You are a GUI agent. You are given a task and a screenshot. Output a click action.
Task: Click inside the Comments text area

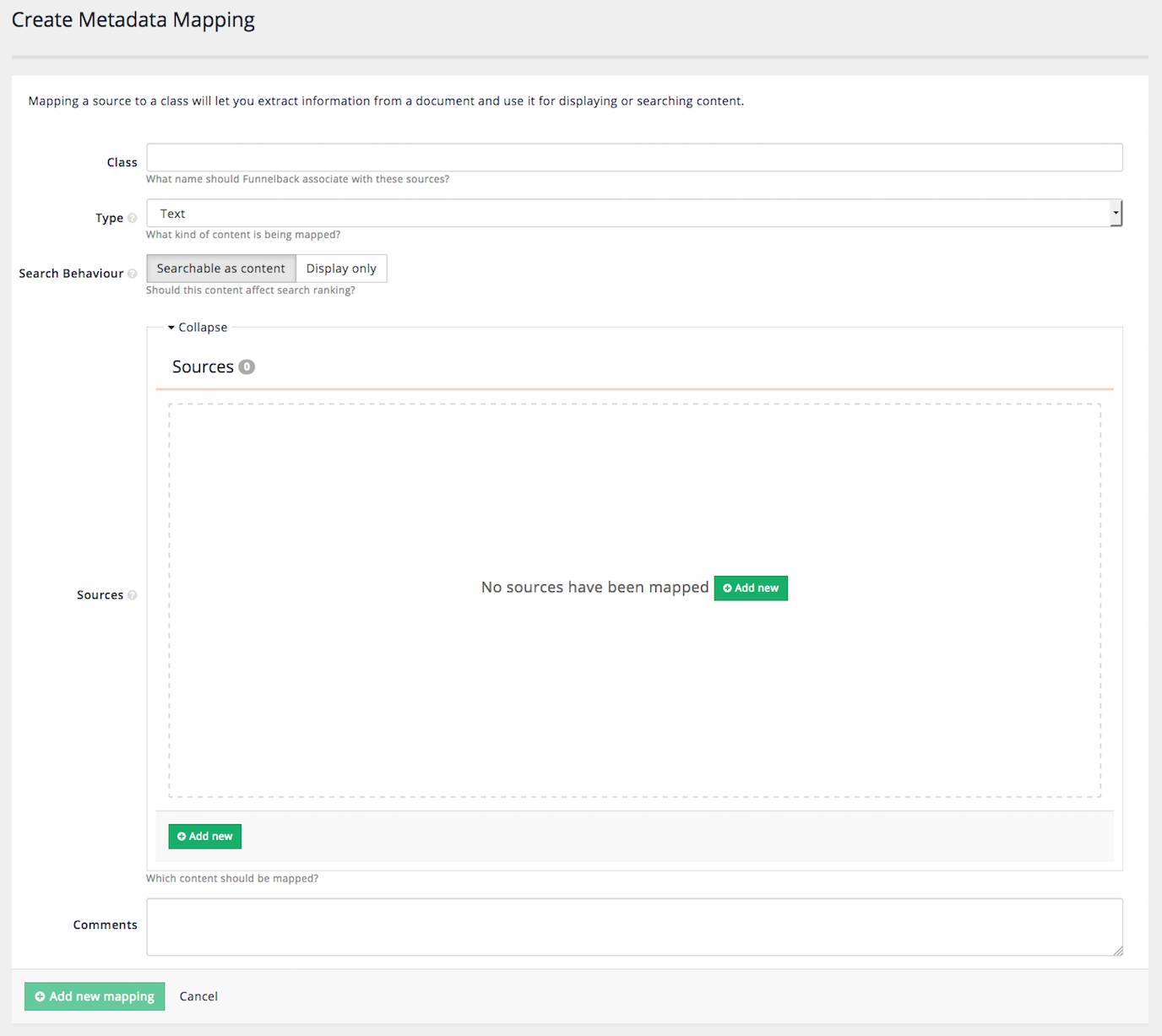[x=633, y=927]
